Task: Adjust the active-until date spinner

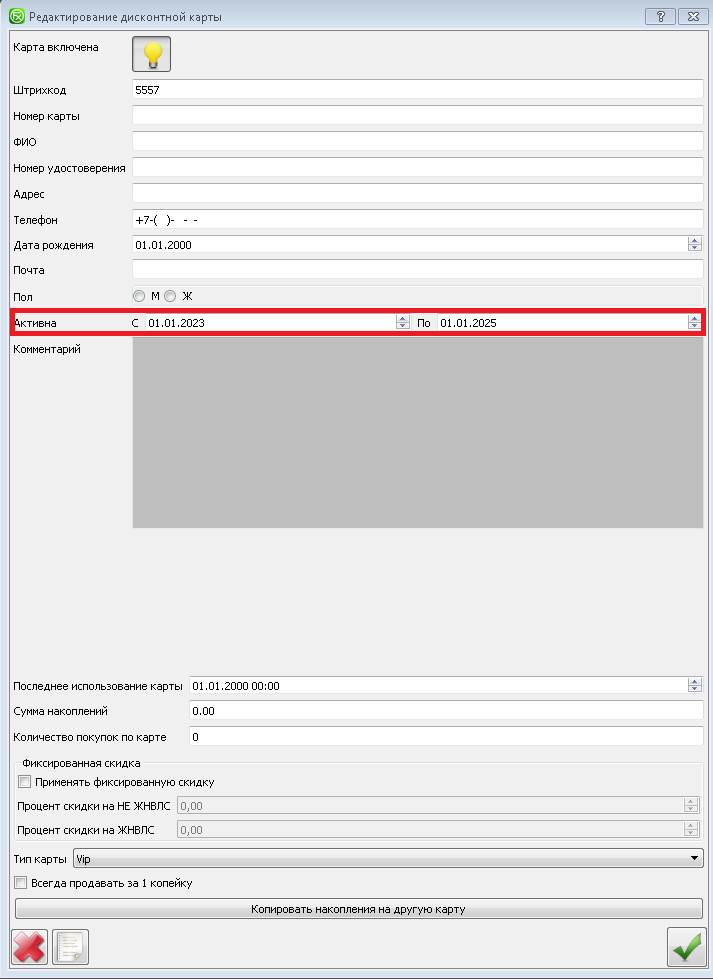Action: pos(694,323)
